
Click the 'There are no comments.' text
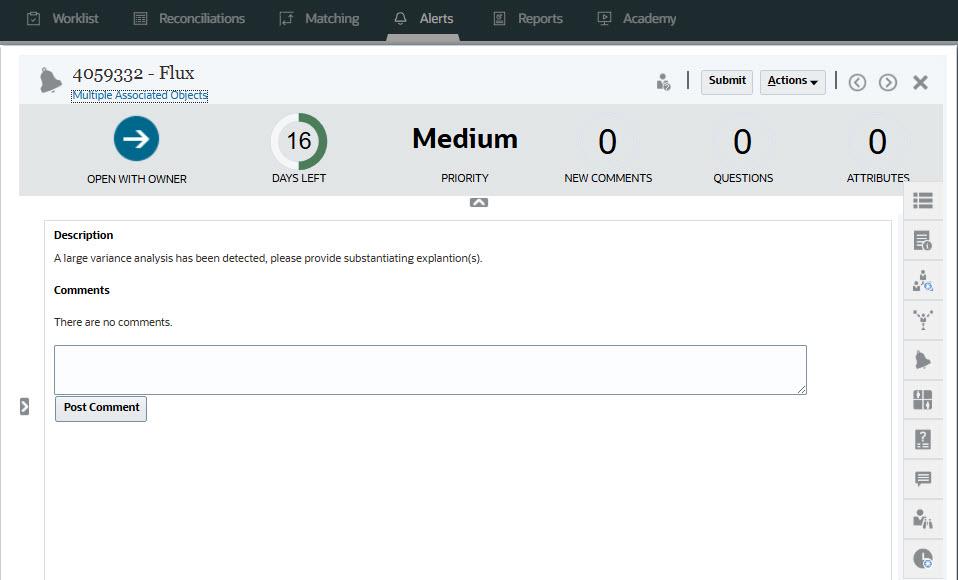(x=113, y=322)
